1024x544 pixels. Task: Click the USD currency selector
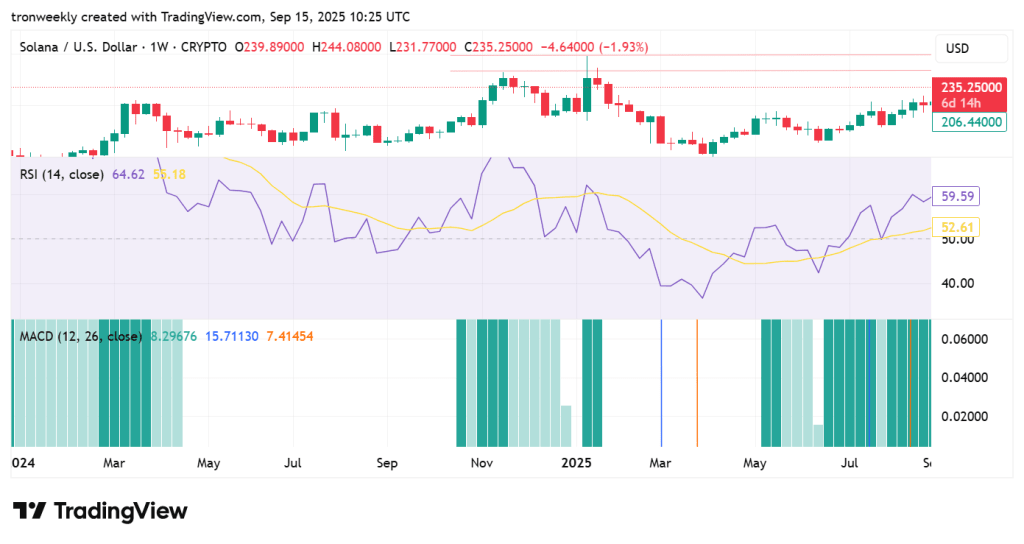point(971,48)
